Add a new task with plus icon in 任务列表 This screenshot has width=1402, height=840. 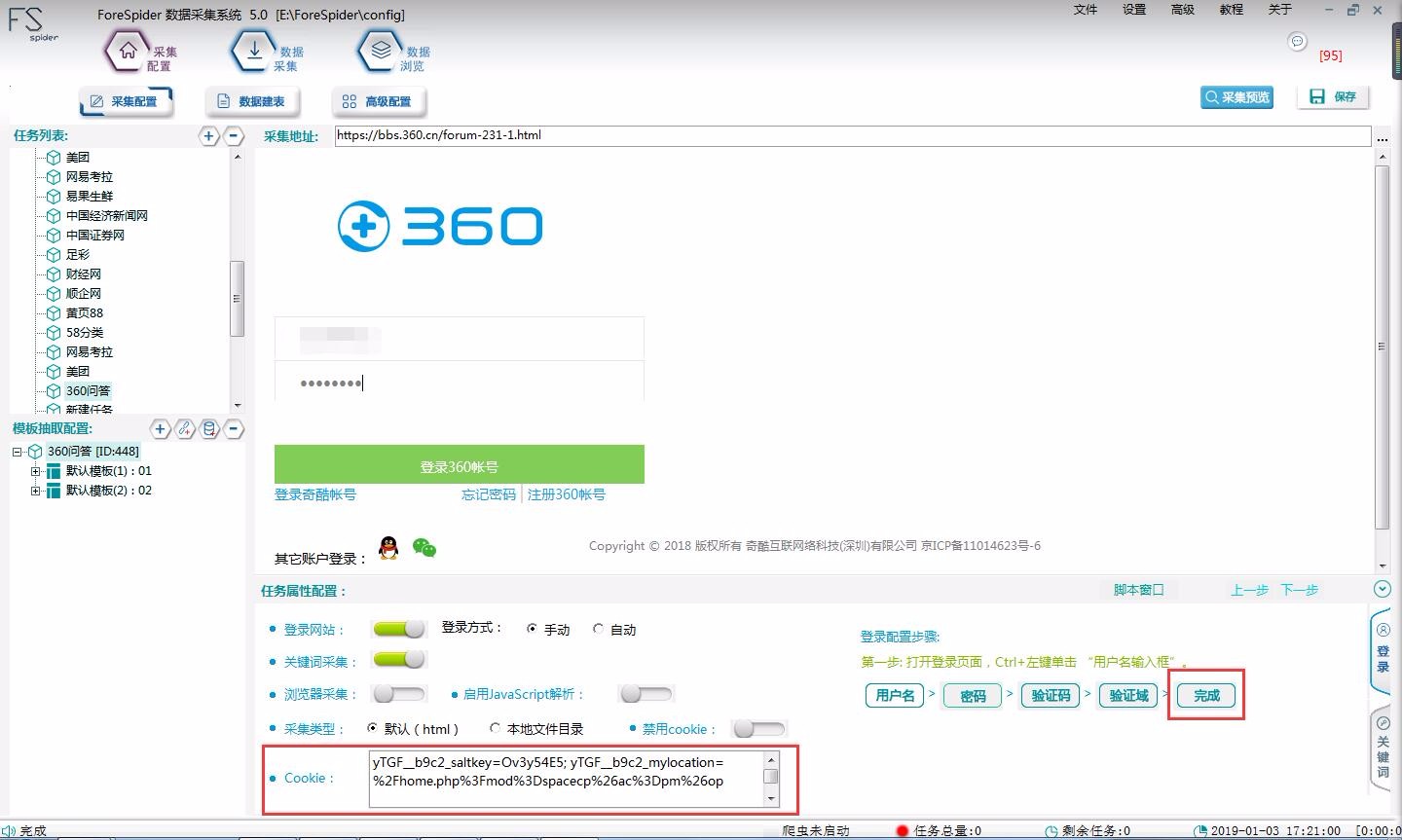209,136
